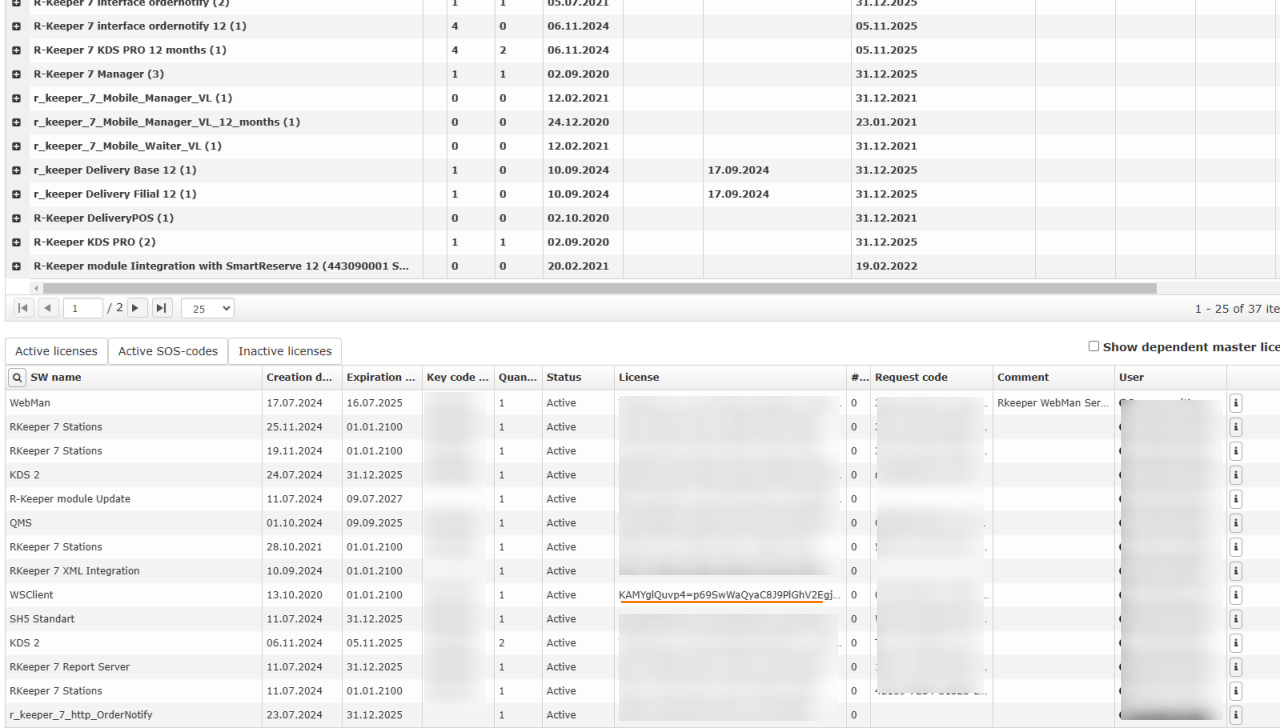Select expiration date 09.07.2027 cell

(381, 499)
